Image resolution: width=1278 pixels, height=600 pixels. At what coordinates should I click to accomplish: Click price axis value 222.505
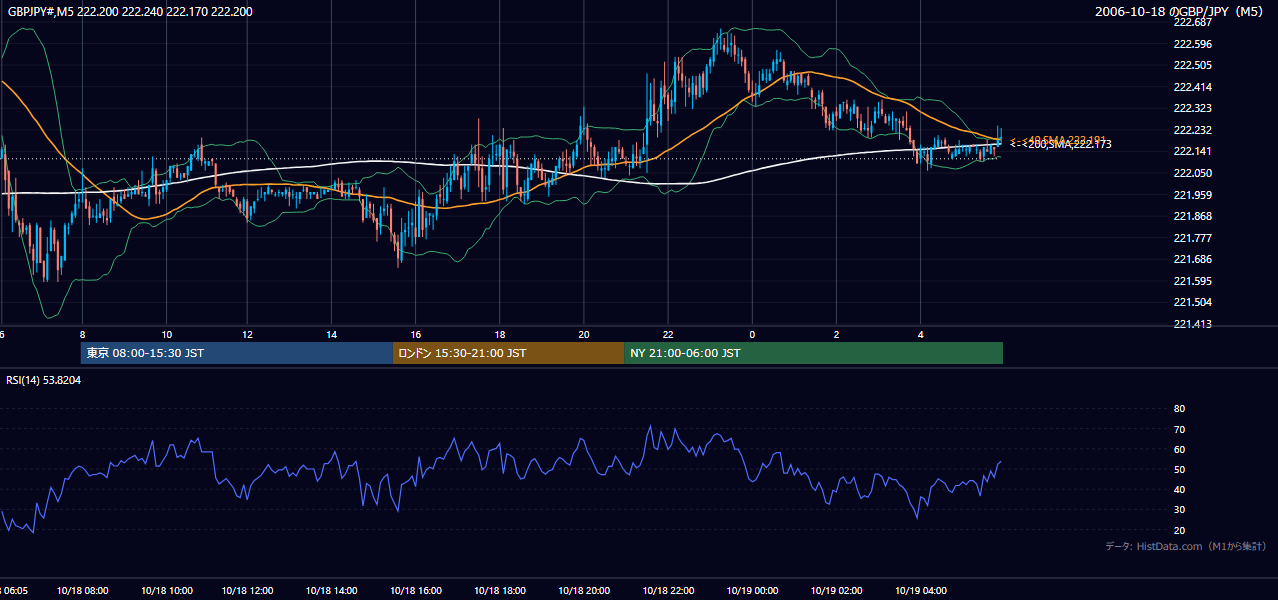(1192, 65)
